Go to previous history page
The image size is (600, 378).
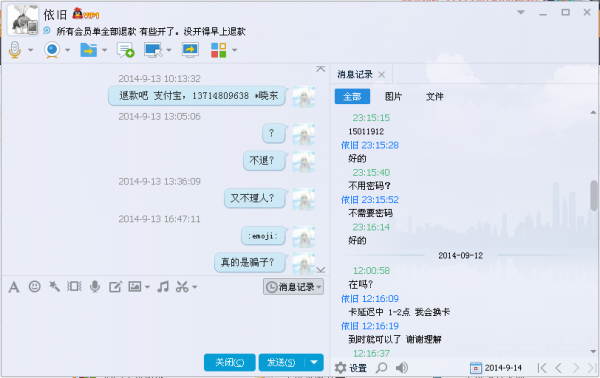(559, 368)
